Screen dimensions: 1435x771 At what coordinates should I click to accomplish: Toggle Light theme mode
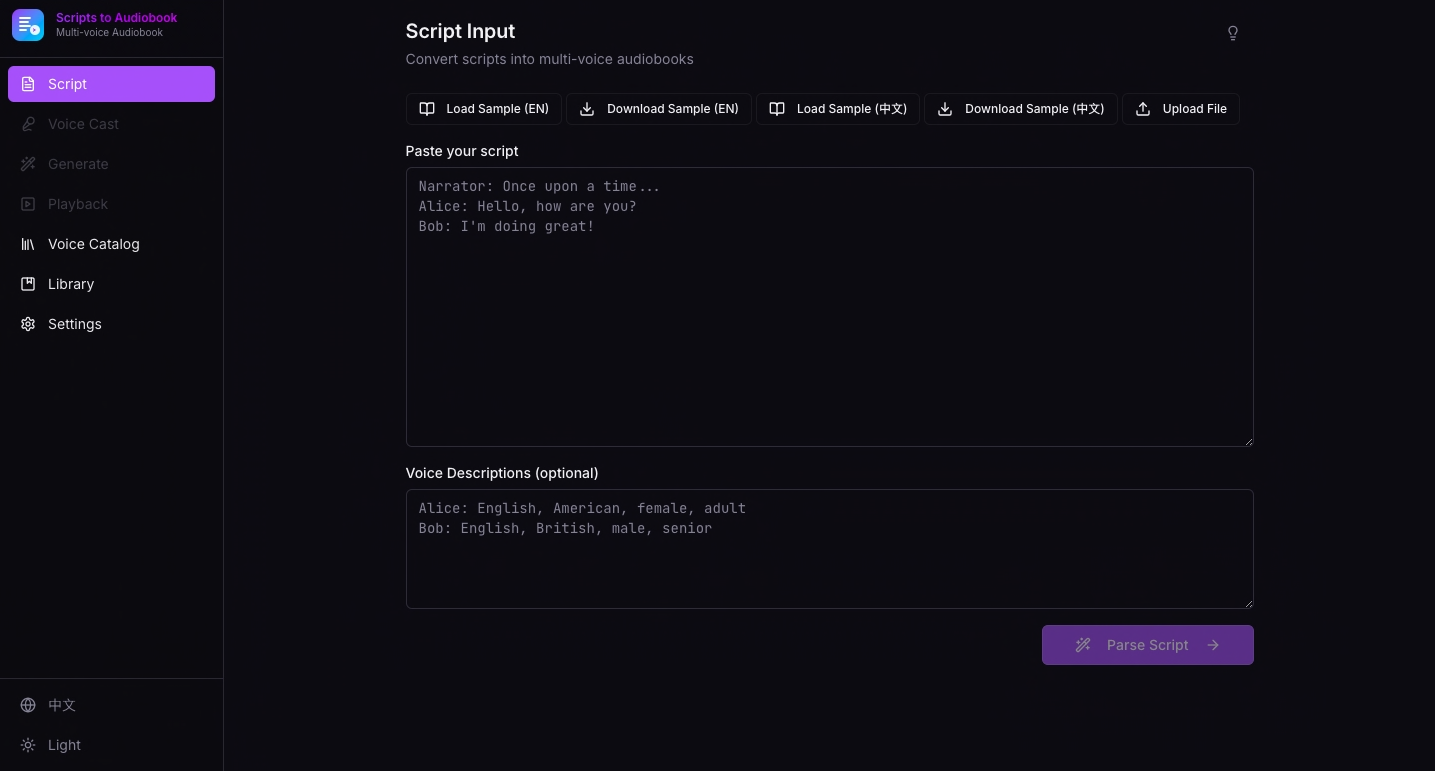click(64, 745)
